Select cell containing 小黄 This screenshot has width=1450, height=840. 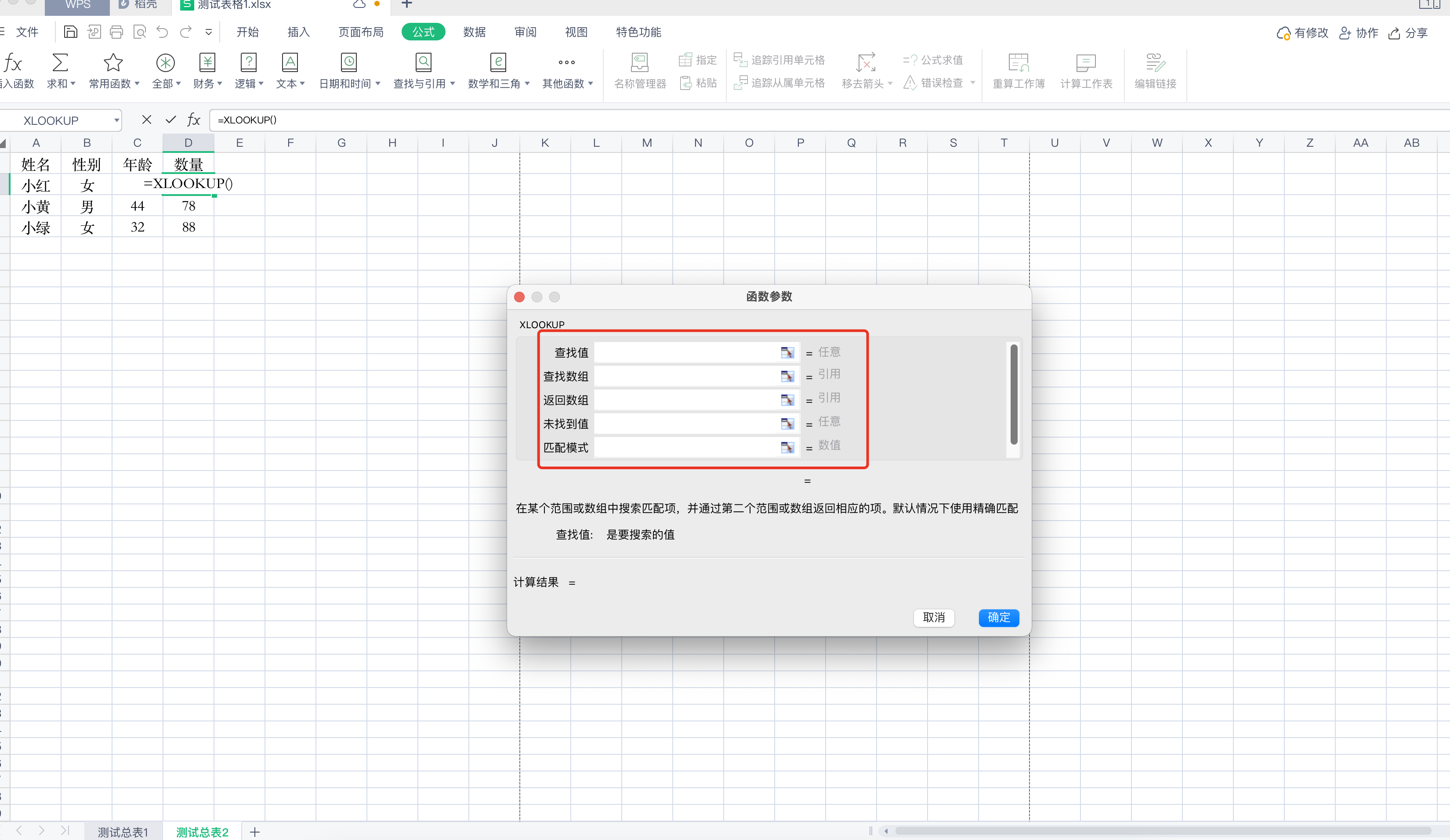coord(36,206)
